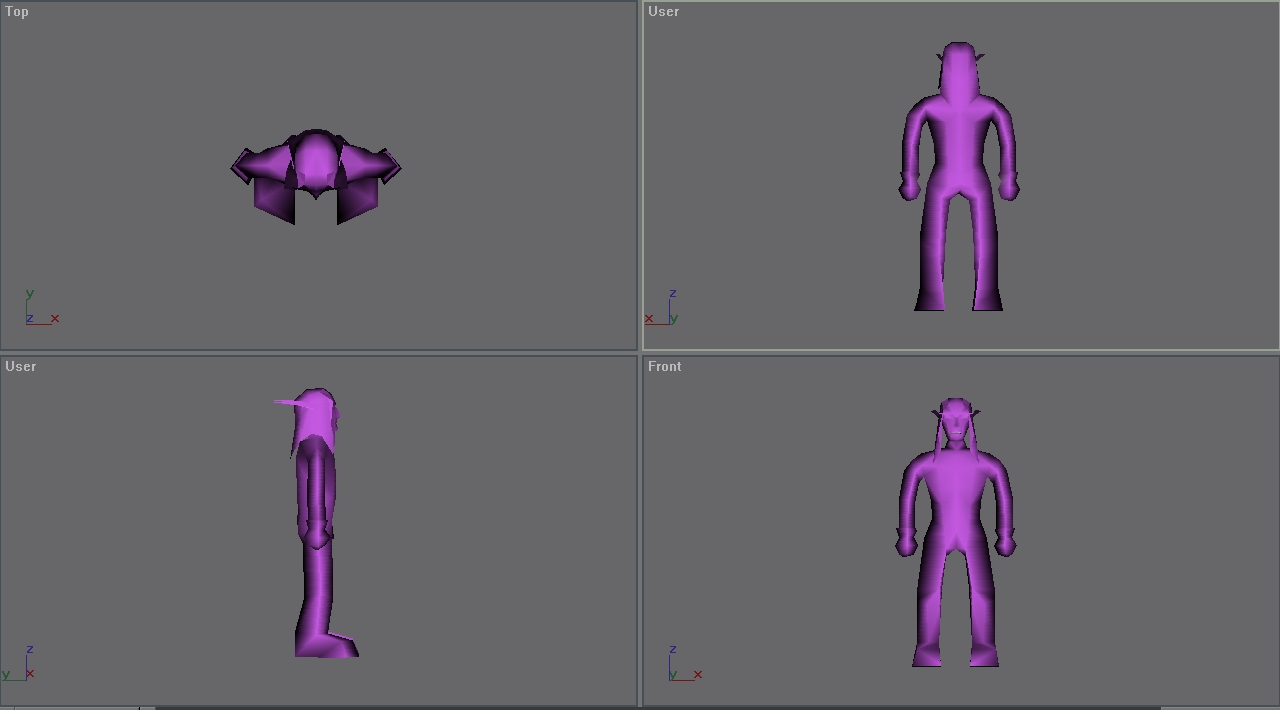Open the Front viewport label menu
1280x710 pixels.
pos(665,367)
